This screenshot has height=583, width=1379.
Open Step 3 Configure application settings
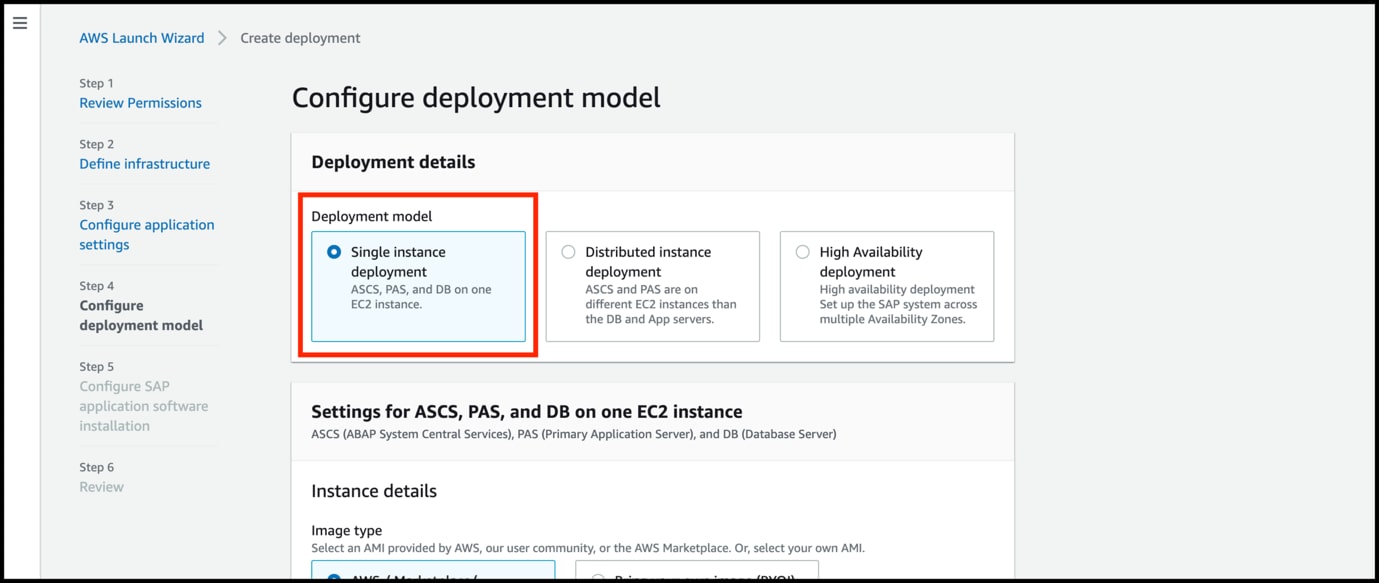[146, 234]
